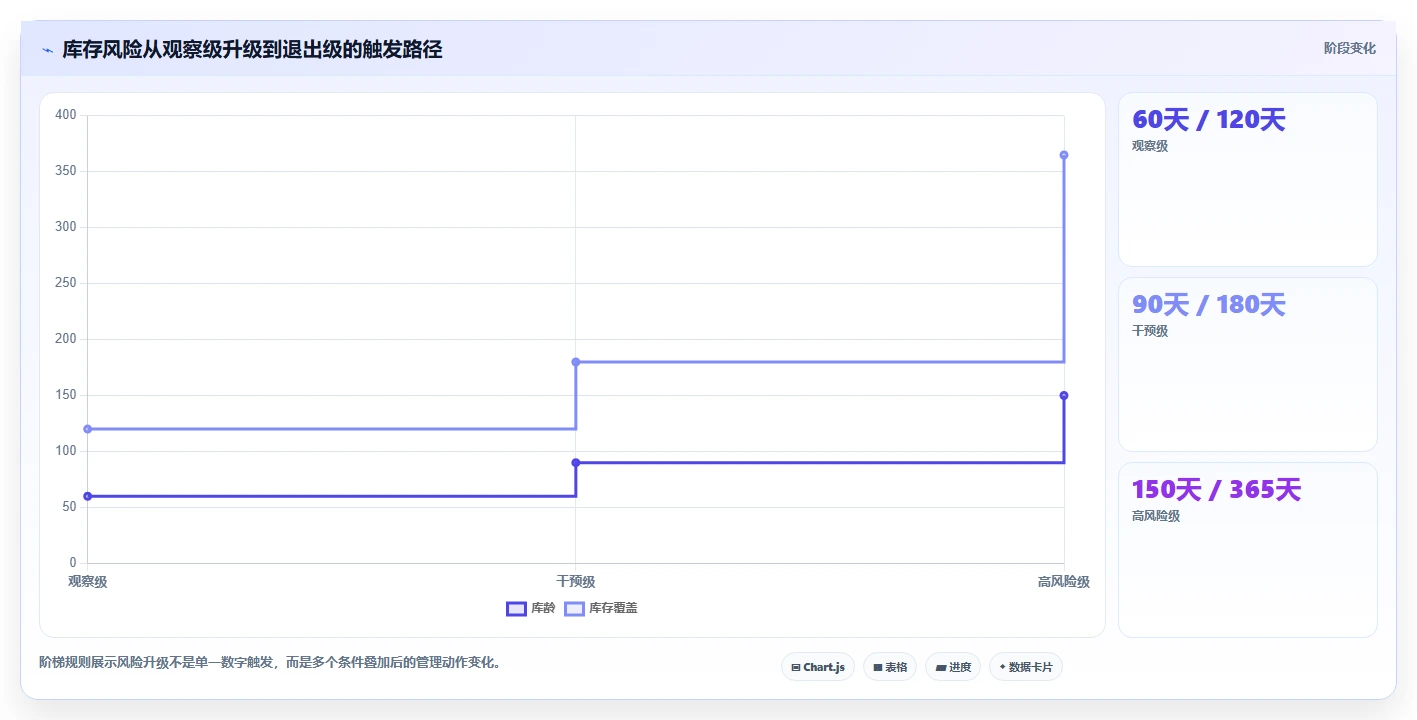Click the 观察级 caption in first card
1417x720 pixels.
1150,146
